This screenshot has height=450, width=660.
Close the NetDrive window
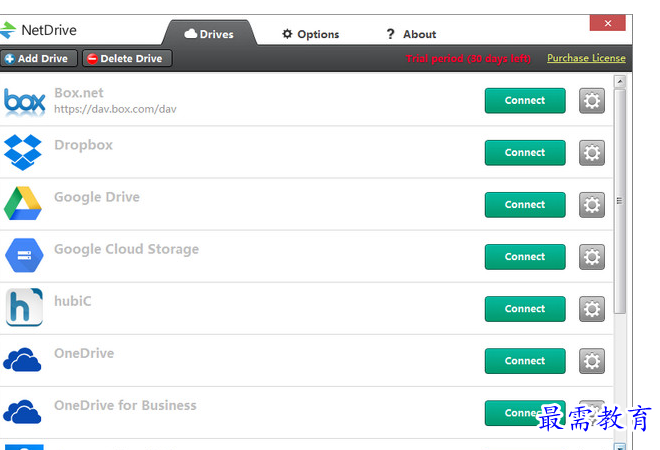pyautogui.click(x=607, y=23)
